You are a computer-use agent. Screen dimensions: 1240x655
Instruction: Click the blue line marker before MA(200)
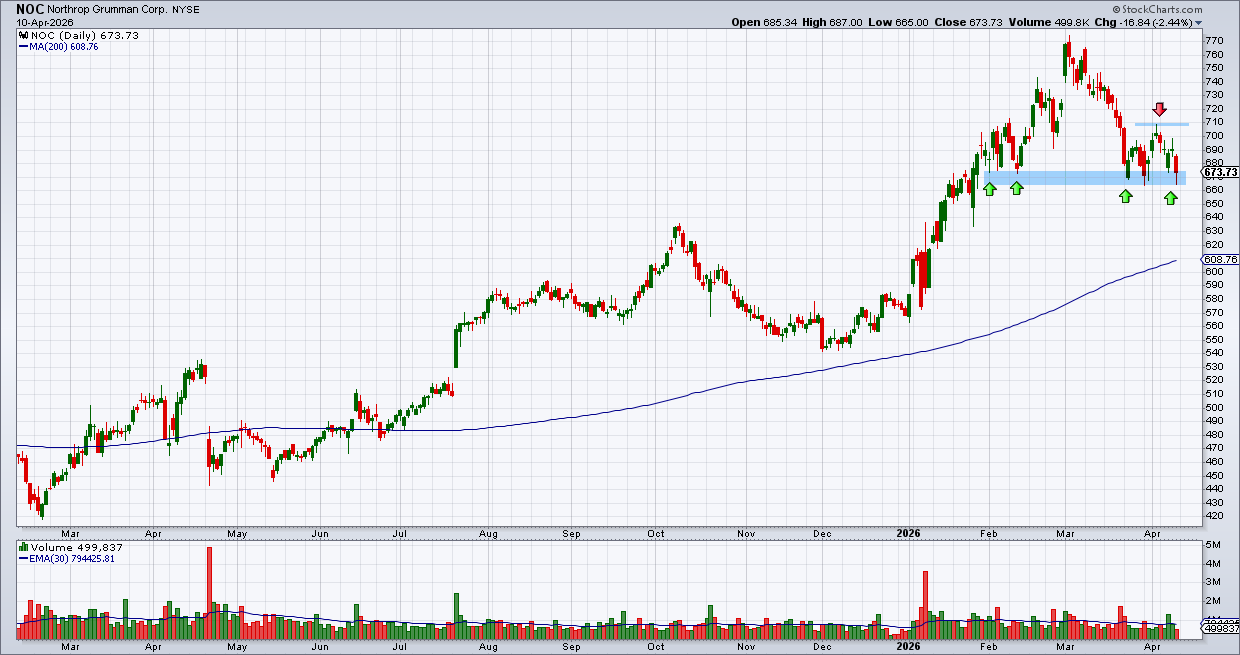[24, 47]
